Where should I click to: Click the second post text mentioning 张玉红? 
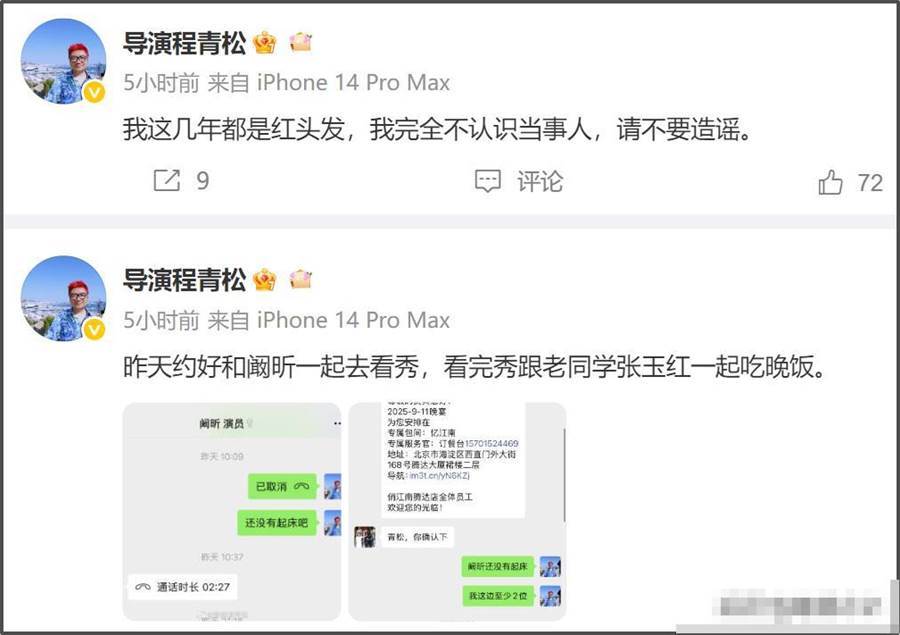tap(474, 367)
